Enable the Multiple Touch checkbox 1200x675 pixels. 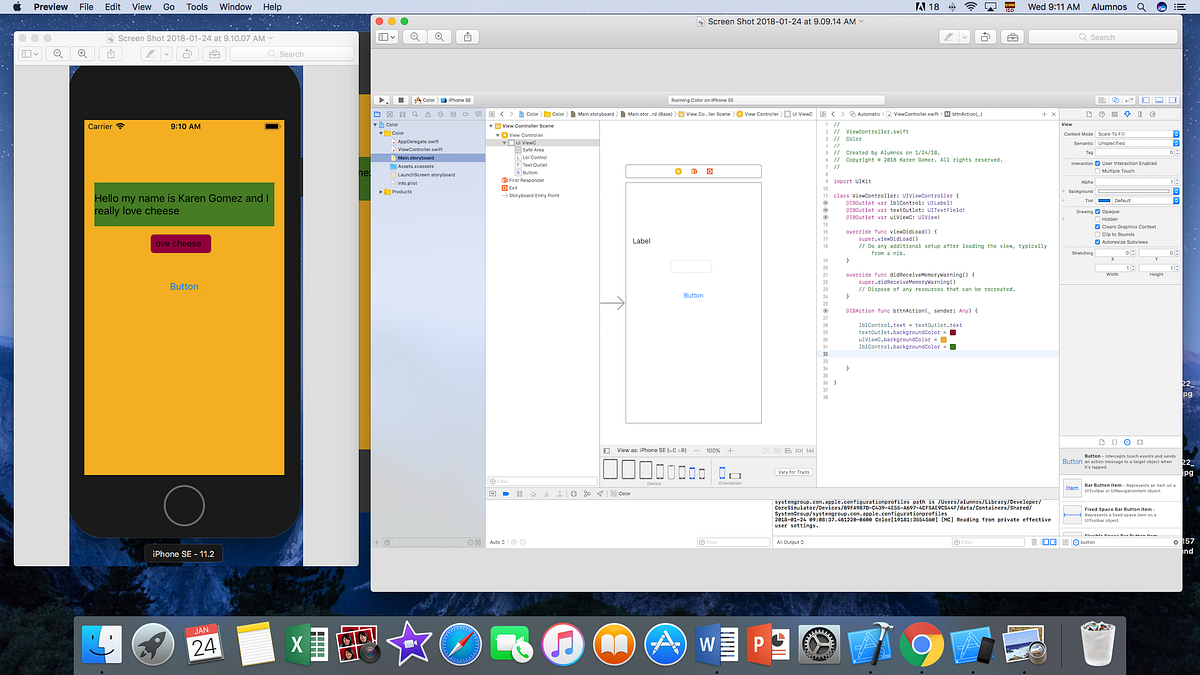1098,171
